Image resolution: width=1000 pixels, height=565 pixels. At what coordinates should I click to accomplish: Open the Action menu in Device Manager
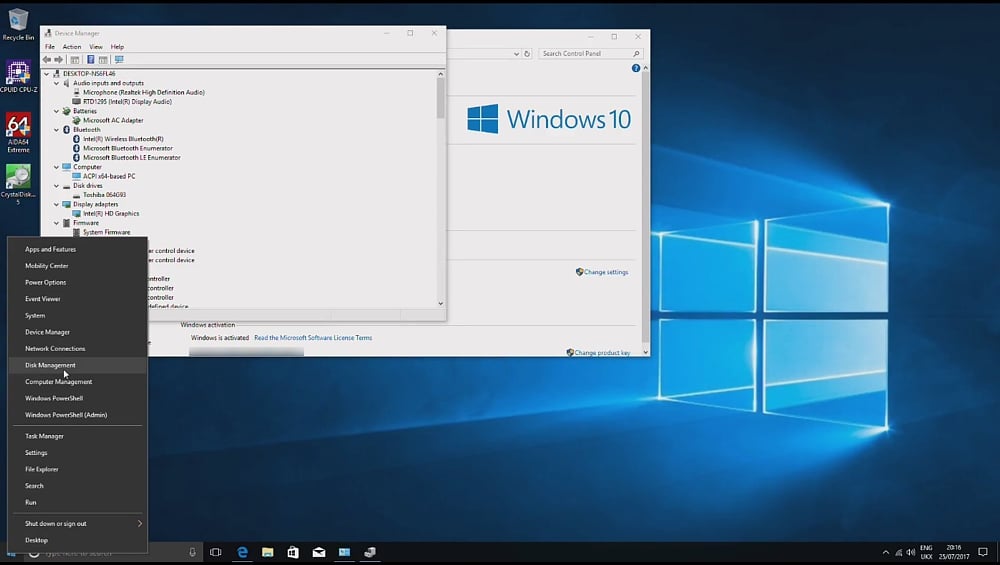click(x=72, y=47)
